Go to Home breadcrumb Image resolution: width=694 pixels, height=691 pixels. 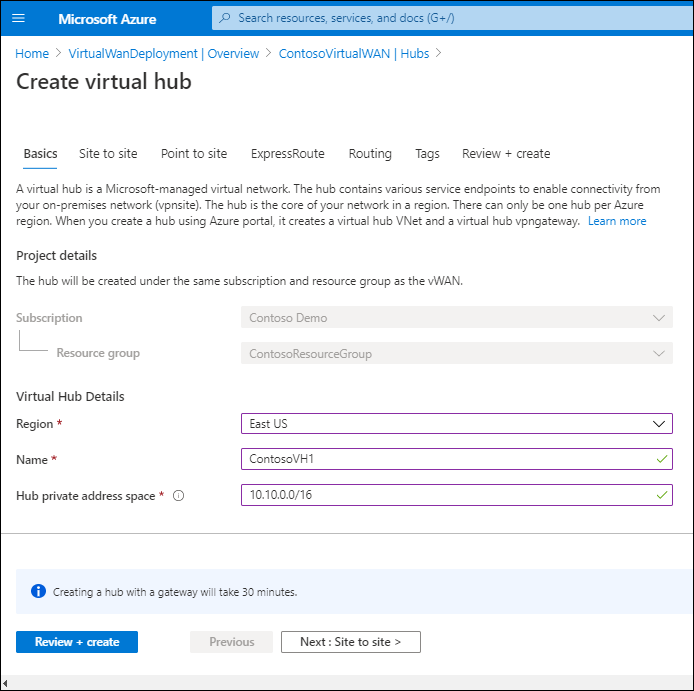[x=32, y=54]
